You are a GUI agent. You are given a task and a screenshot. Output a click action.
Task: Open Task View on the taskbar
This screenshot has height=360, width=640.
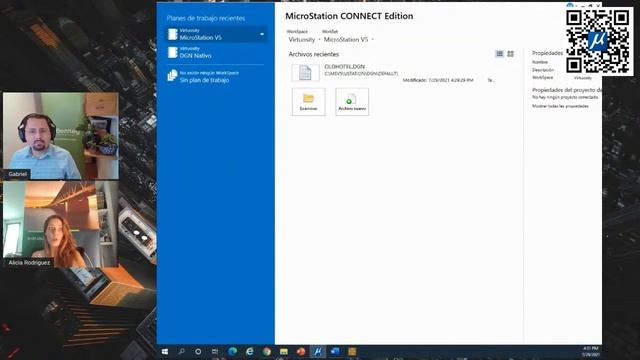(x=215, y=351)
